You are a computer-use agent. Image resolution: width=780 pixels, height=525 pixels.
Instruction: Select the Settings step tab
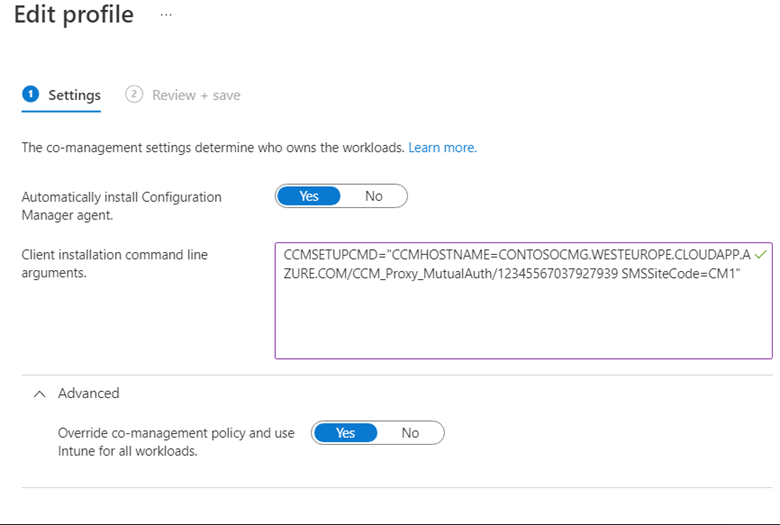61,95
